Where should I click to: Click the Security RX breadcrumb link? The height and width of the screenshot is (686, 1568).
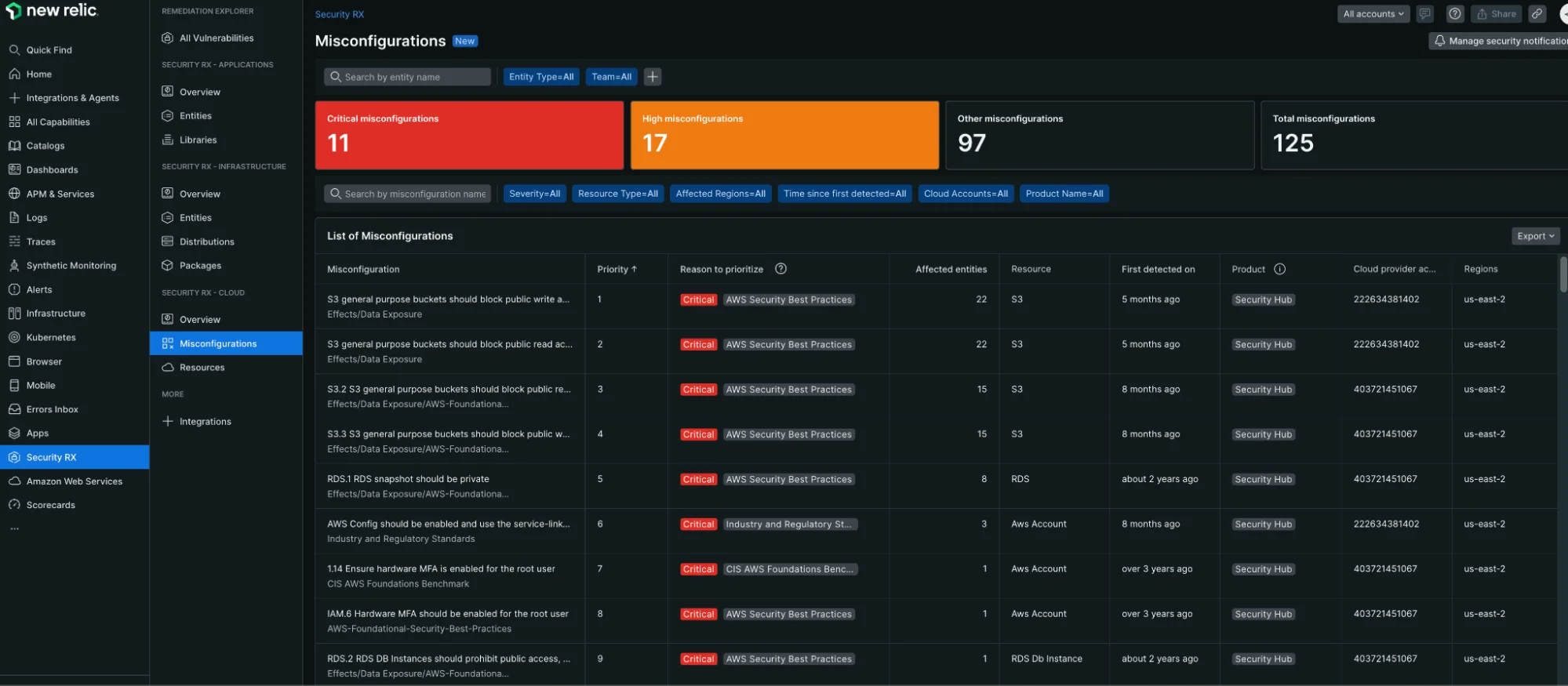pos(339,15)
